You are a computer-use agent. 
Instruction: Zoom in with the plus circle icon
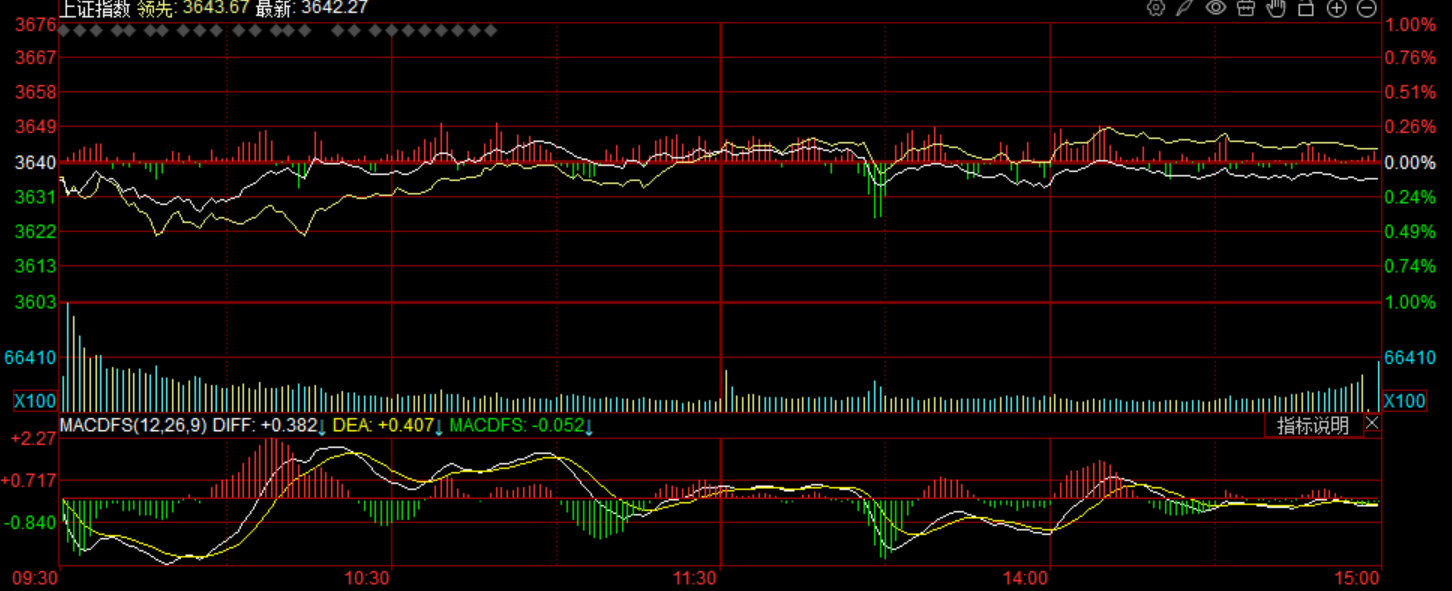tap(1336, 8)
